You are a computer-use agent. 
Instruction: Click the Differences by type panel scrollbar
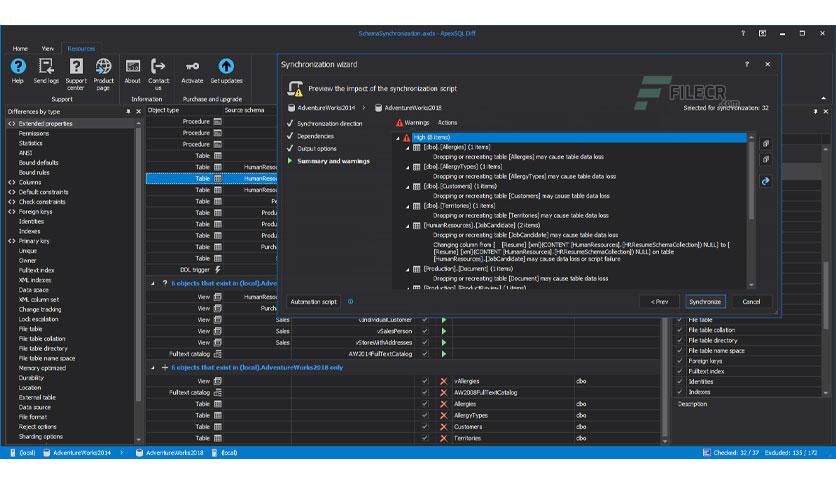pyautogui.click(x=139, y=264)
